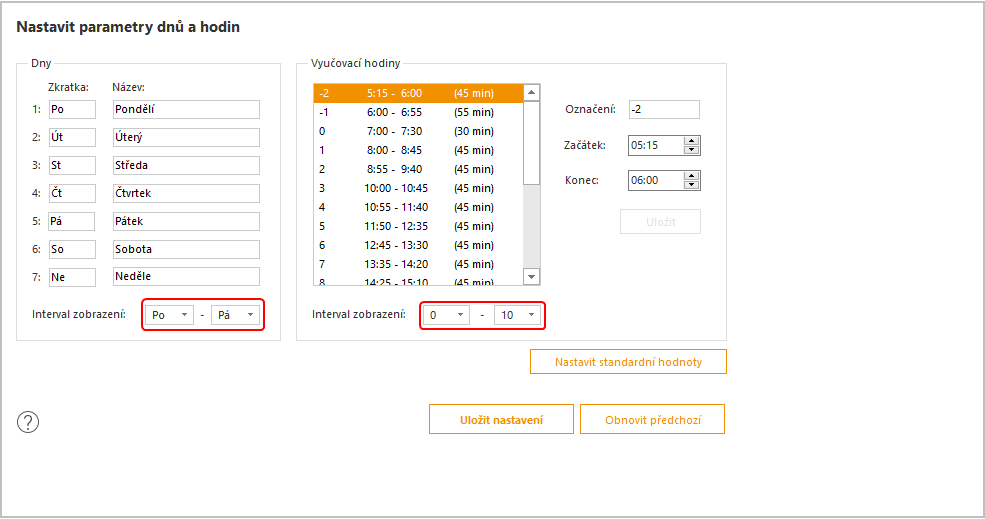
Task: Focus the Začátek time field 05:15
Action: point(655,145)
